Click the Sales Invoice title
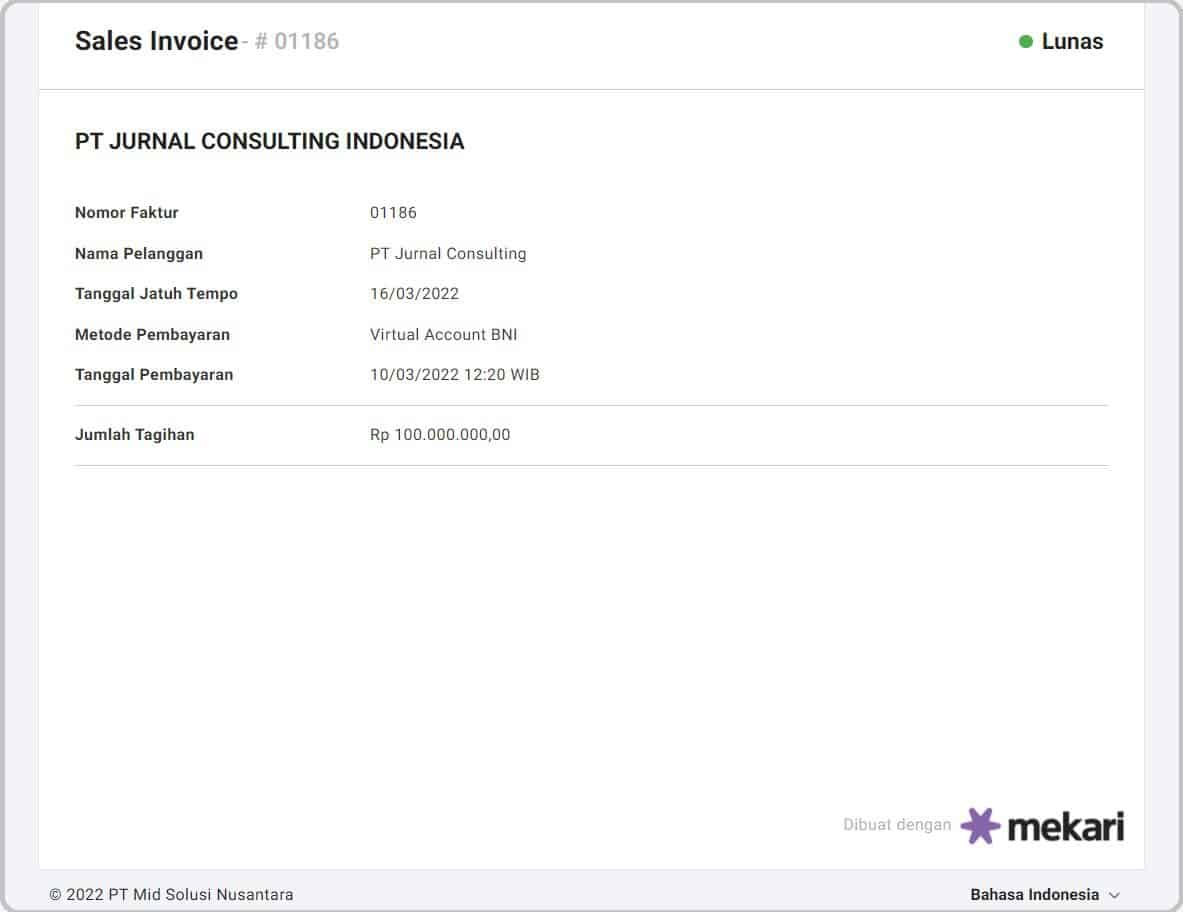 coord(156,41)
